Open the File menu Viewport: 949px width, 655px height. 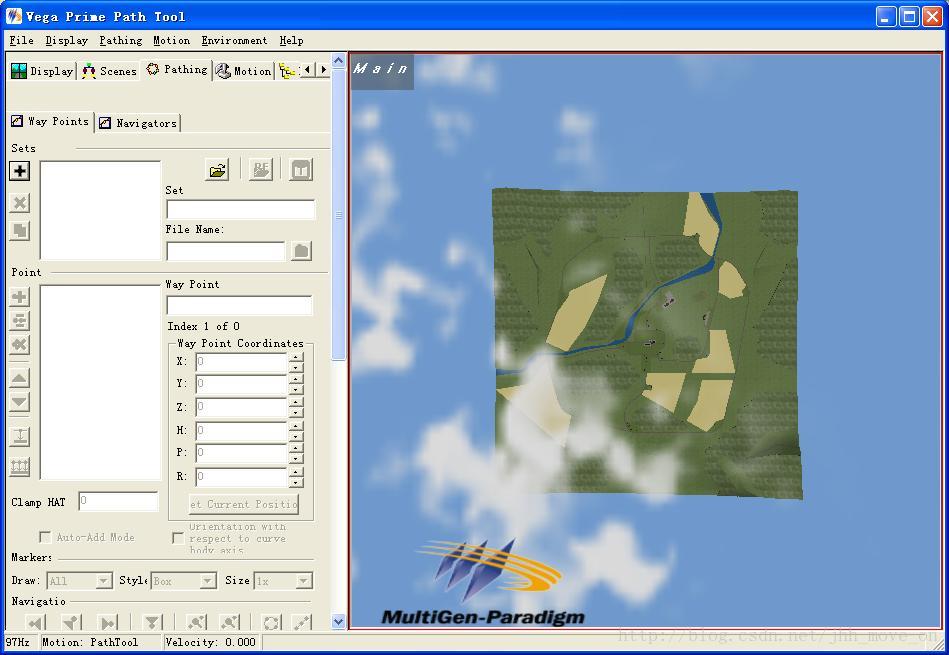tap(21, 41)
